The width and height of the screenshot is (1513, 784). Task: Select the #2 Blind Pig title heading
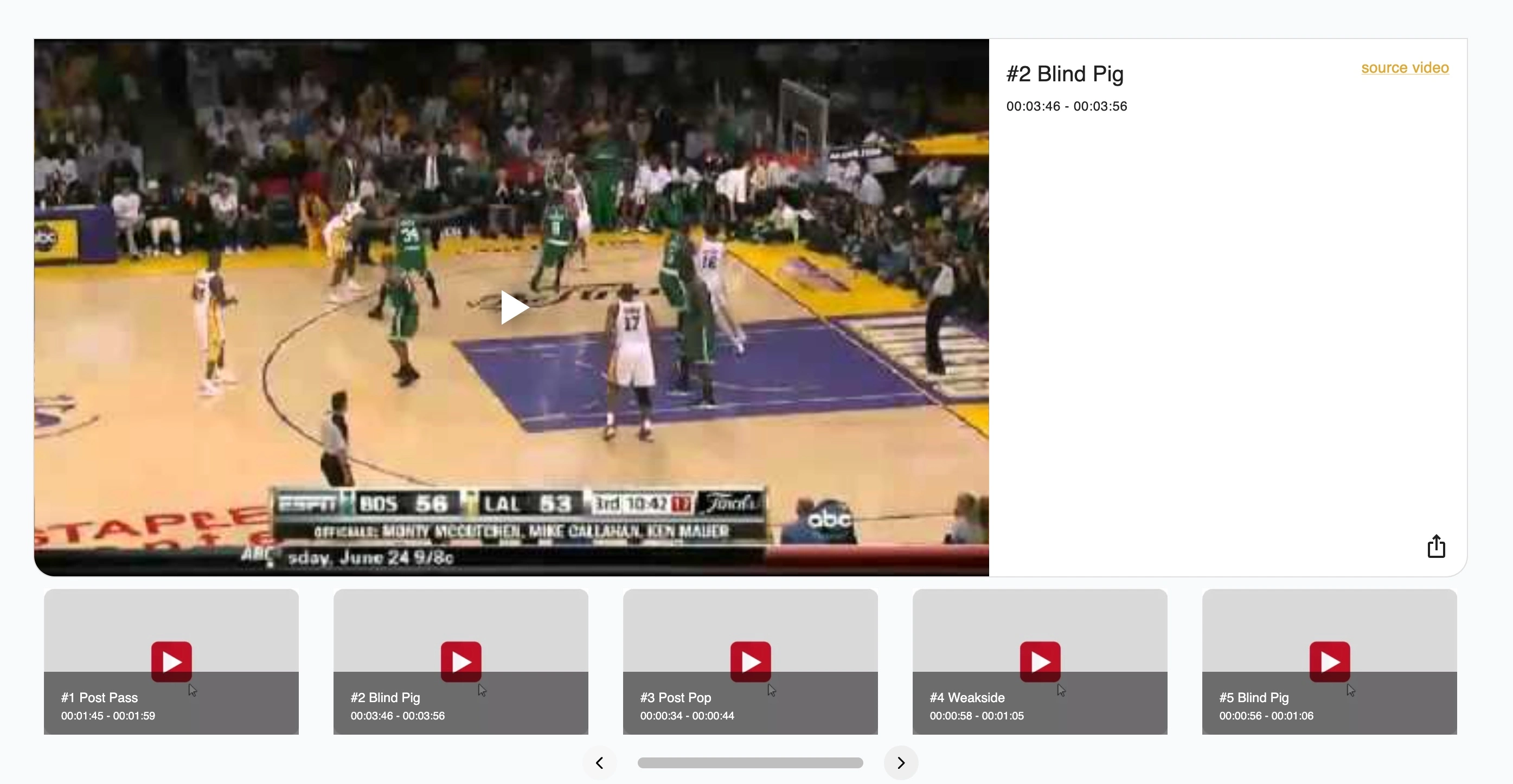click(x=1065, y=74)
